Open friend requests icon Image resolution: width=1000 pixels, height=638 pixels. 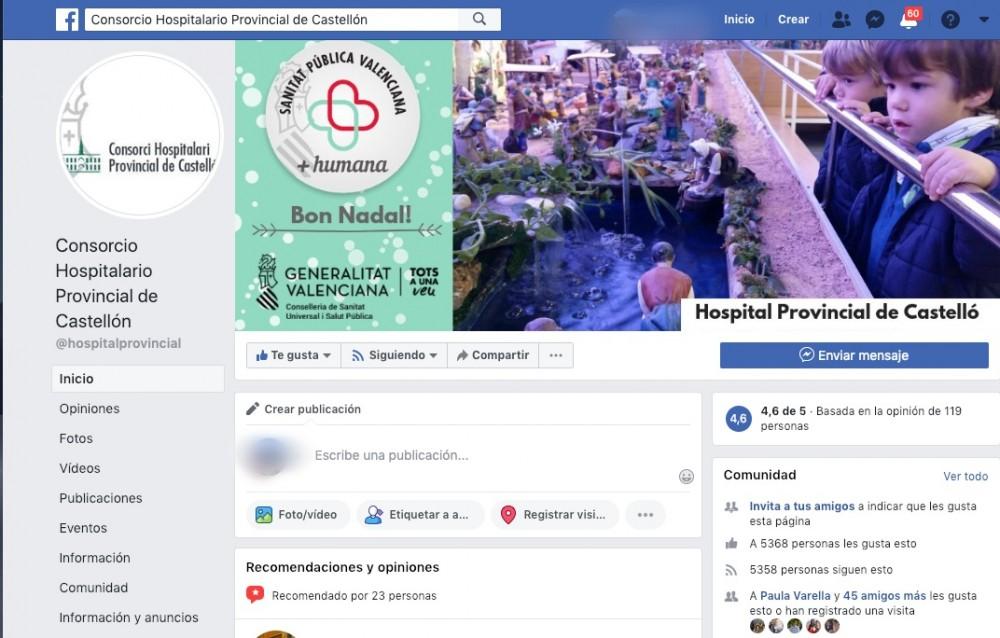[841, 19]
